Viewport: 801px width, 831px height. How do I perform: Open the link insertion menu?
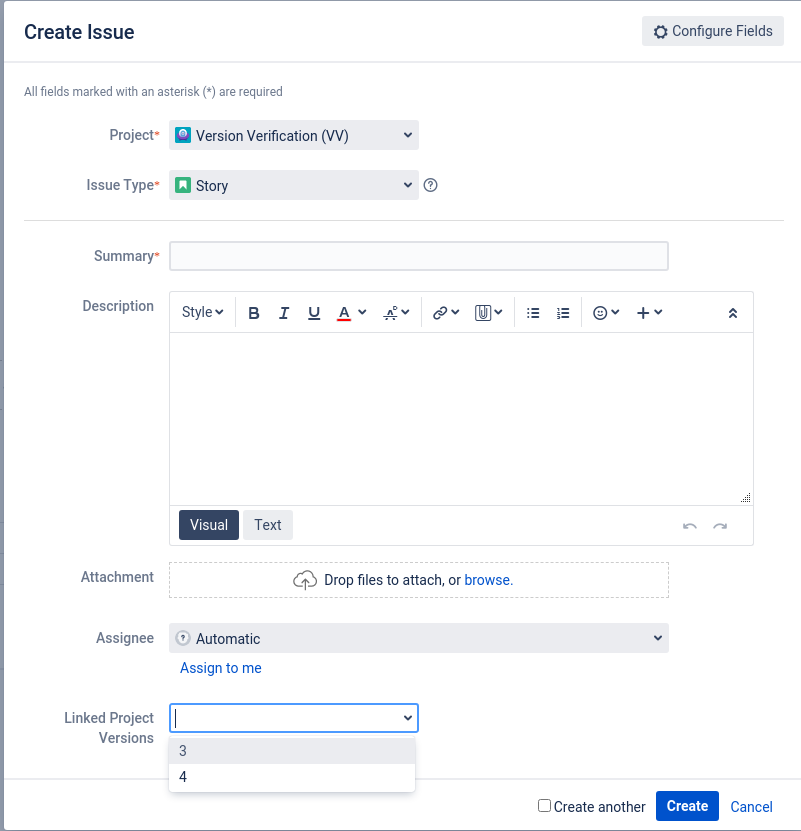446,313
